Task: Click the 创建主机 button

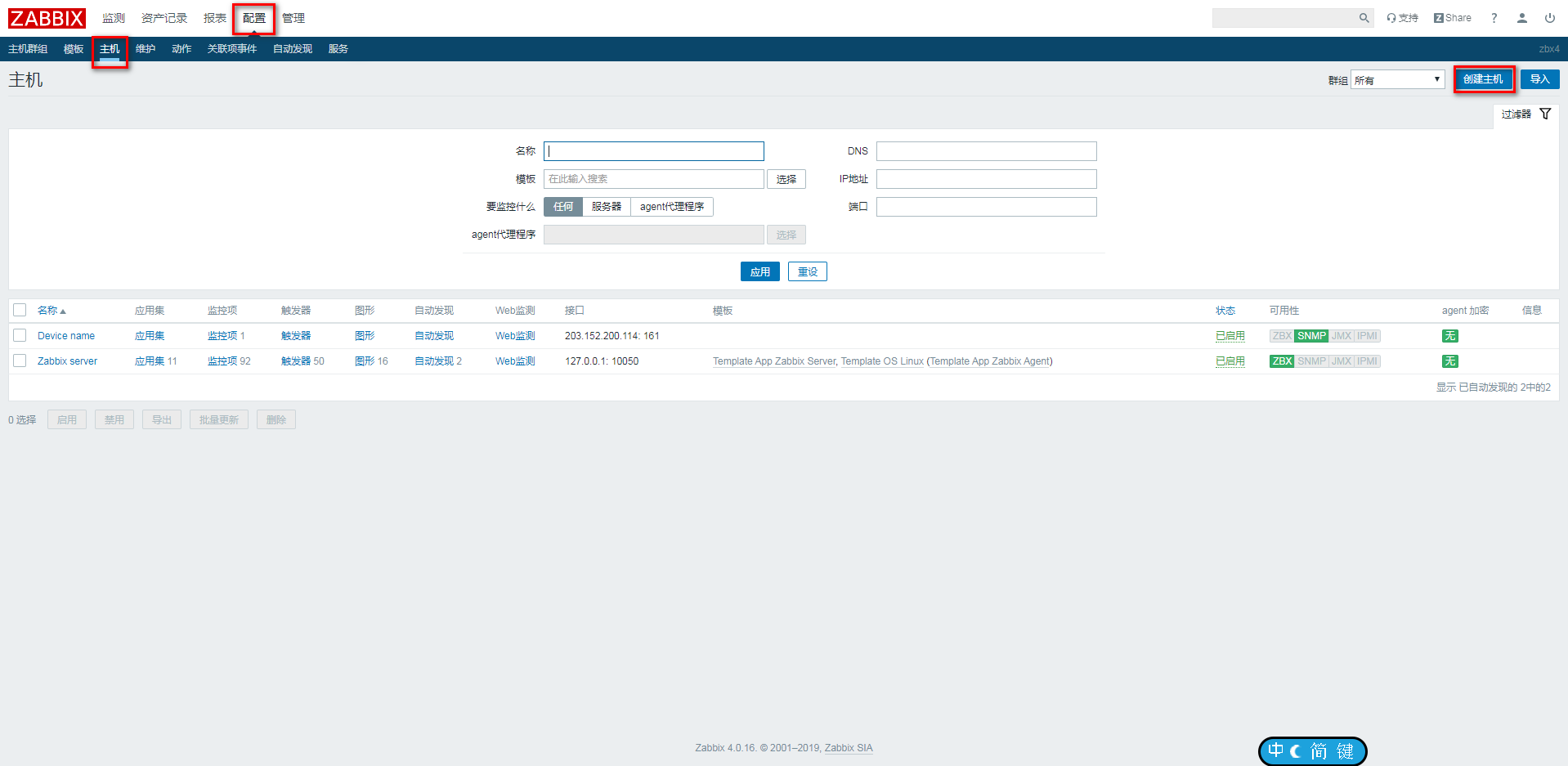Action: pos(1483,79)
